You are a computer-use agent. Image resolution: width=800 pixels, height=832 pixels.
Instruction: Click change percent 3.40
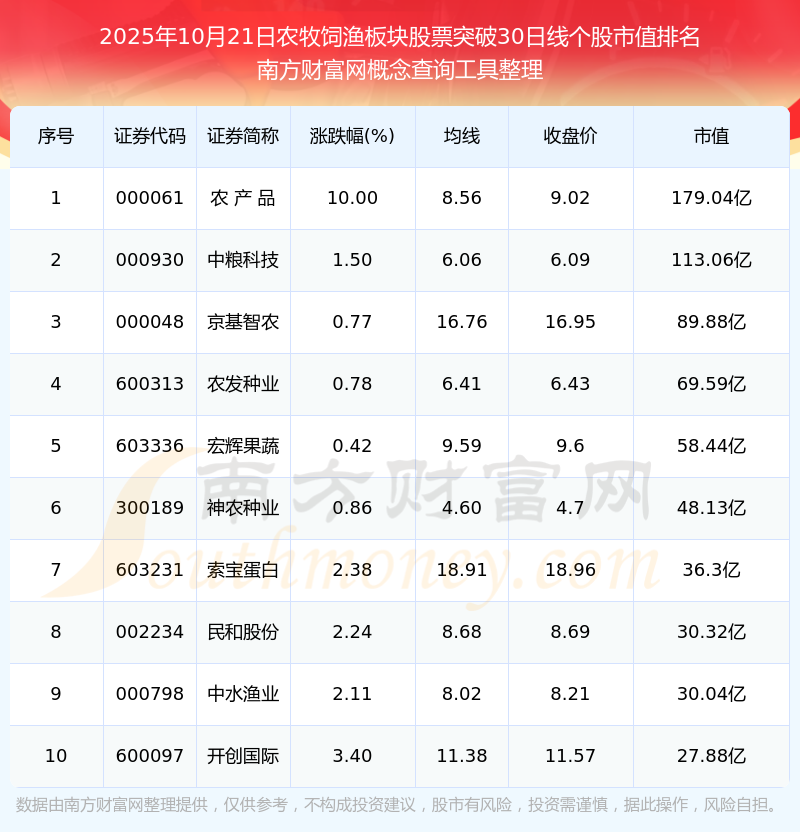[x=352, y=757]
